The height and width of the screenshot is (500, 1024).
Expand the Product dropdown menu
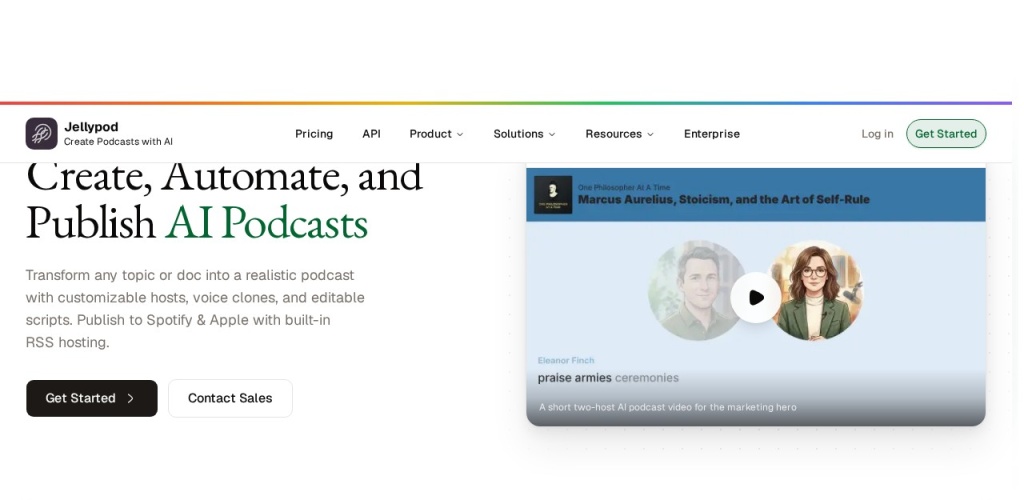point(436,134)
